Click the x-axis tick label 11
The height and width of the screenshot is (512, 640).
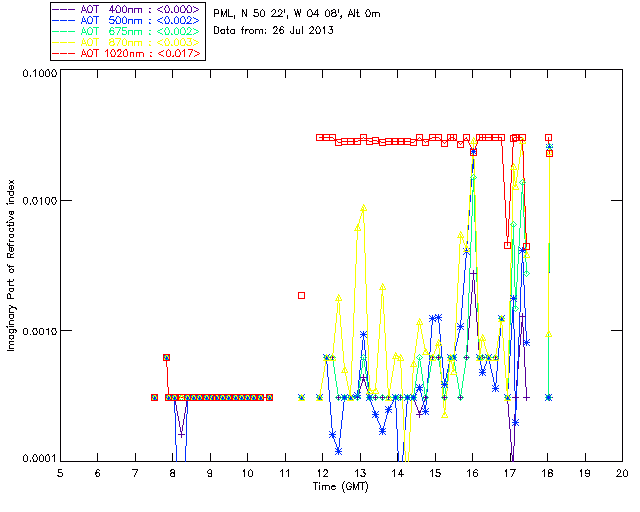[285, 473]
